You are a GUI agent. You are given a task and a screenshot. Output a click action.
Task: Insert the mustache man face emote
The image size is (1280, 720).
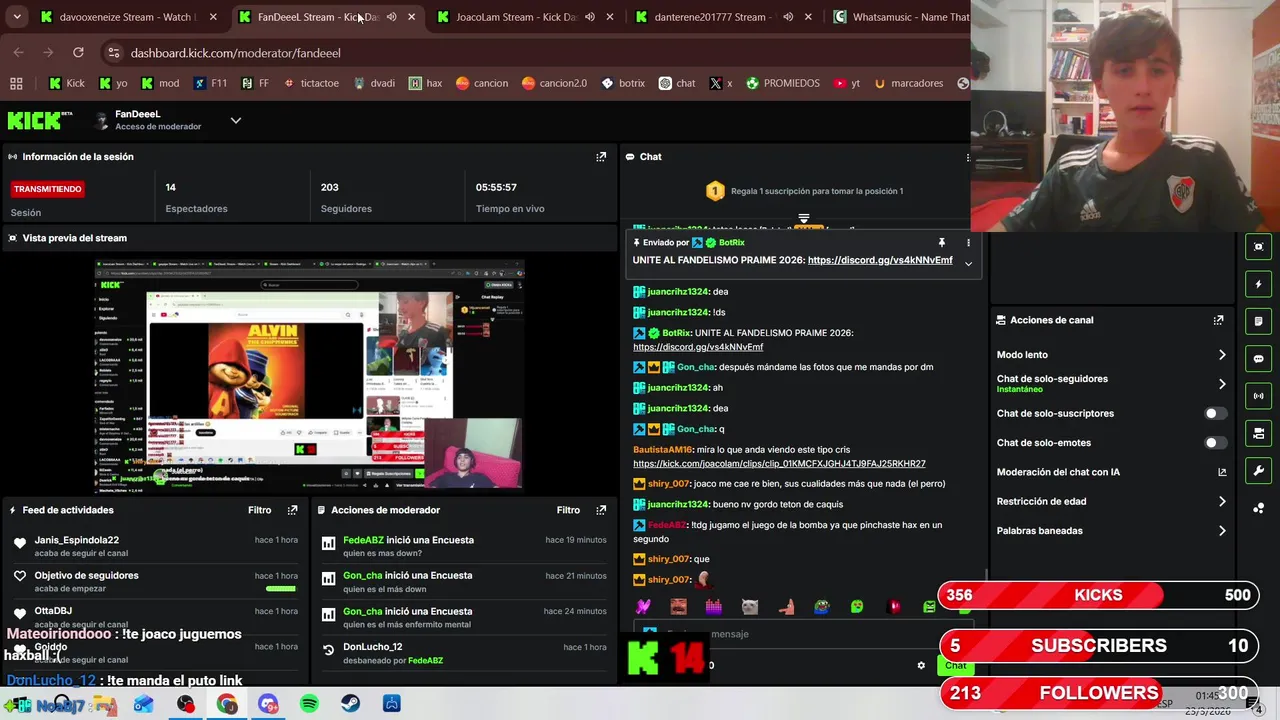(x=679, y=606)
